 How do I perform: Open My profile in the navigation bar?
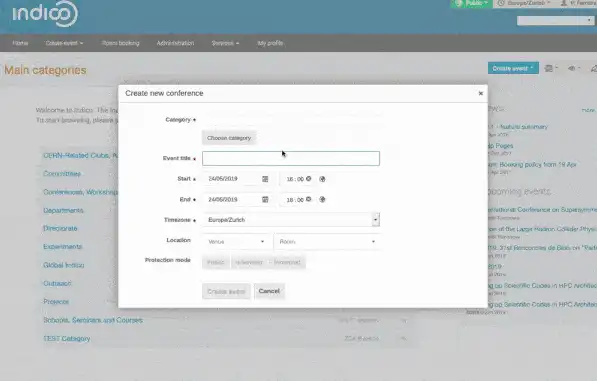[270, 43]
